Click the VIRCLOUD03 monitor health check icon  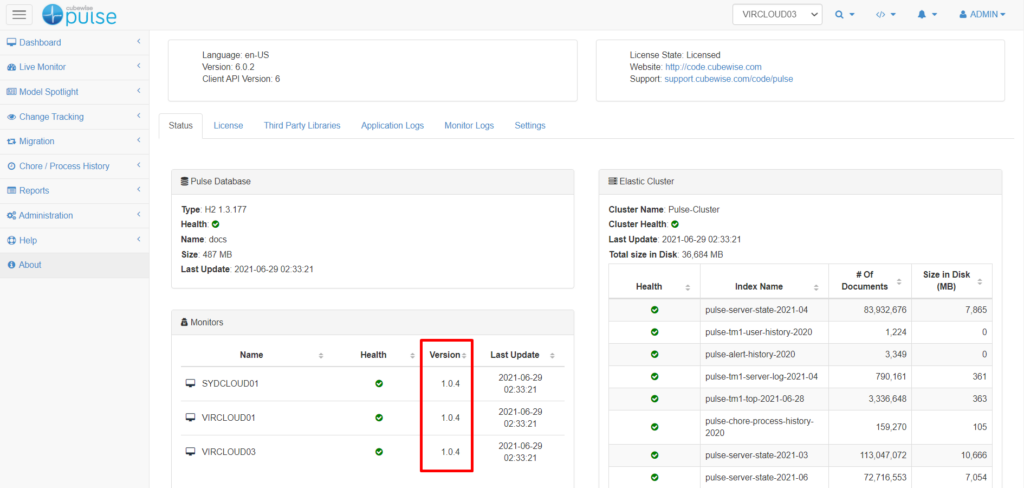pyautogui.click(x=379, y=452)
